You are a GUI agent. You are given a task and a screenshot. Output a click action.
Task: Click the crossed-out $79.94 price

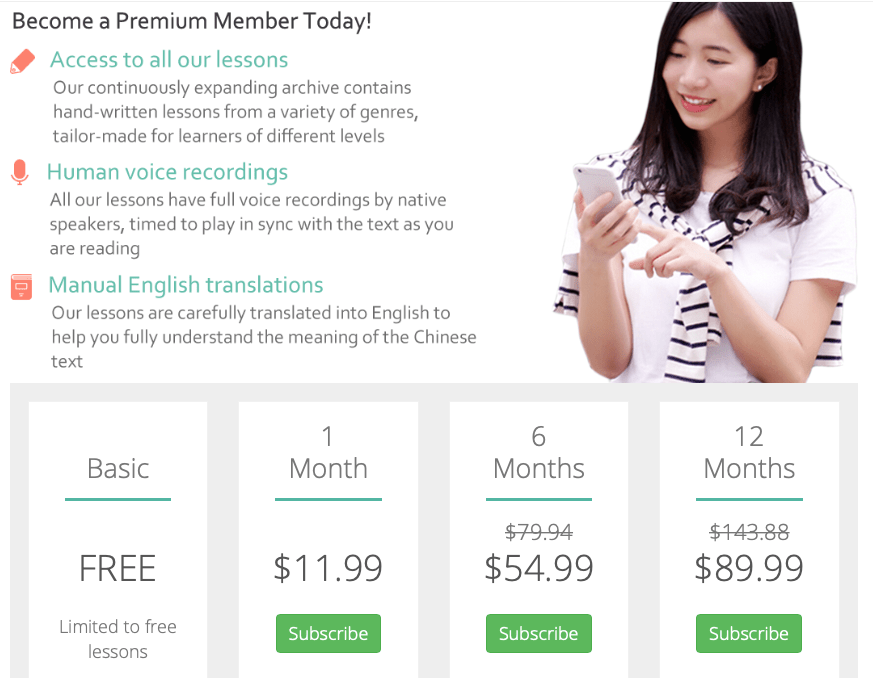(538, 531)
